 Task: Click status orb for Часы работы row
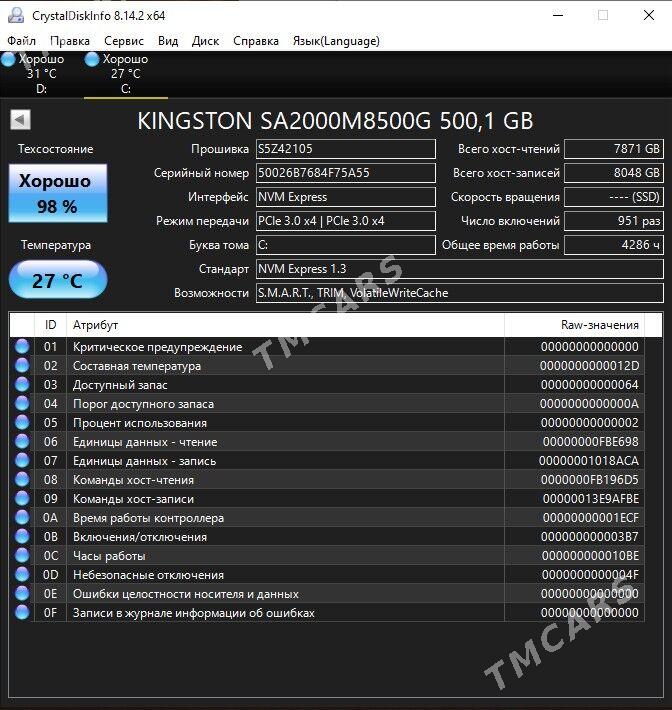point(22,556)
